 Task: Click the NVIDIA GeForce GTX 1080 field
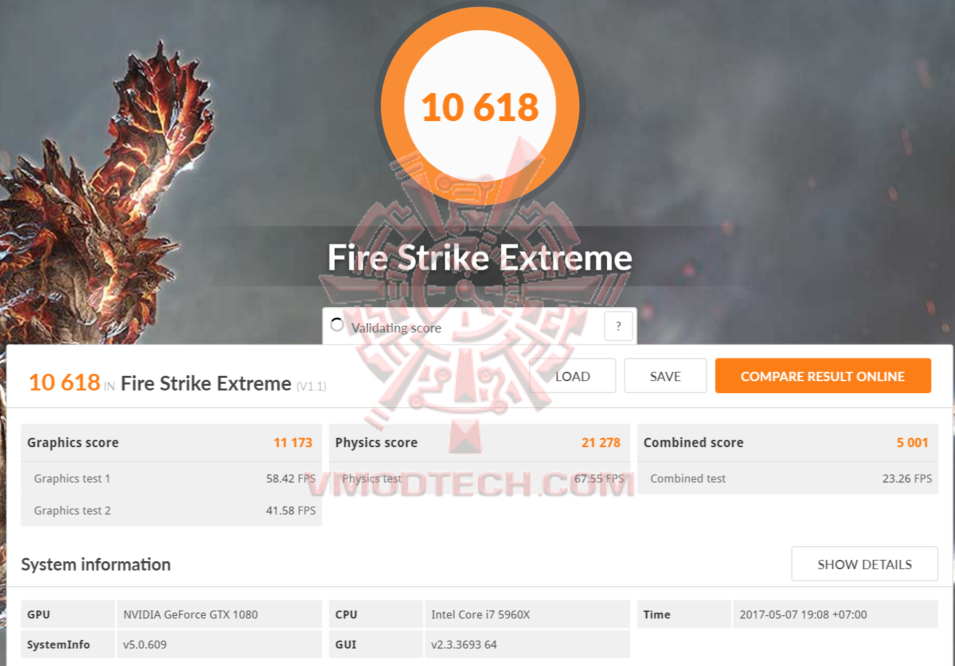click(x=219, y=614)
